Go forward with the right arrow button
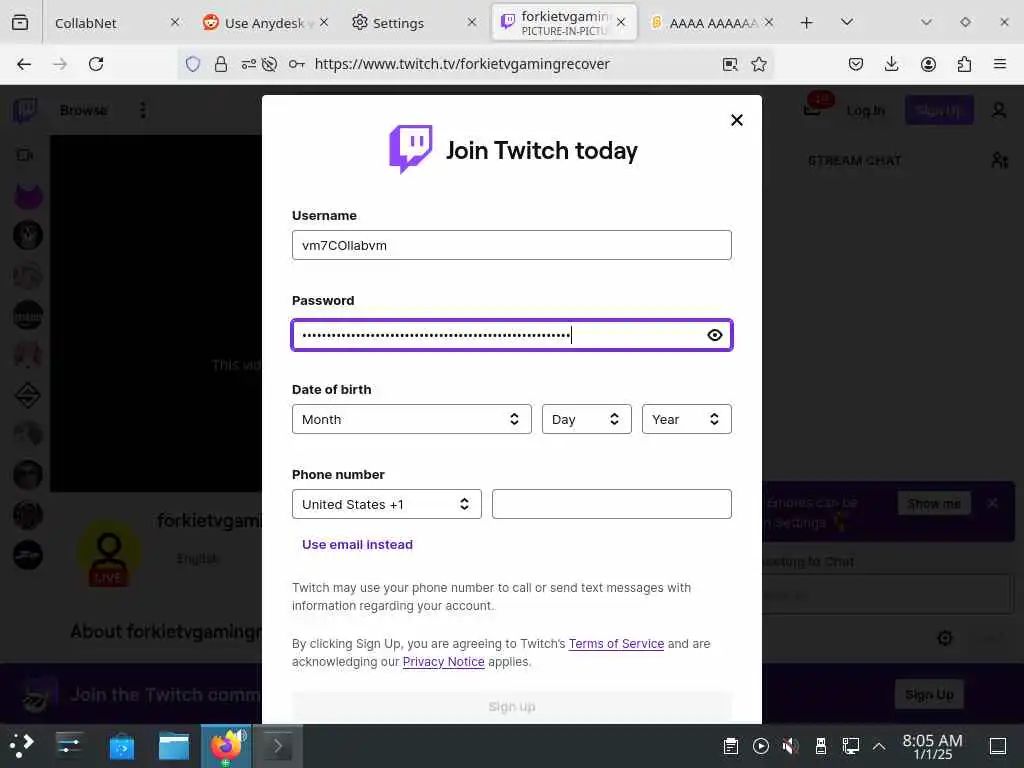 click(x=60, y=64)
